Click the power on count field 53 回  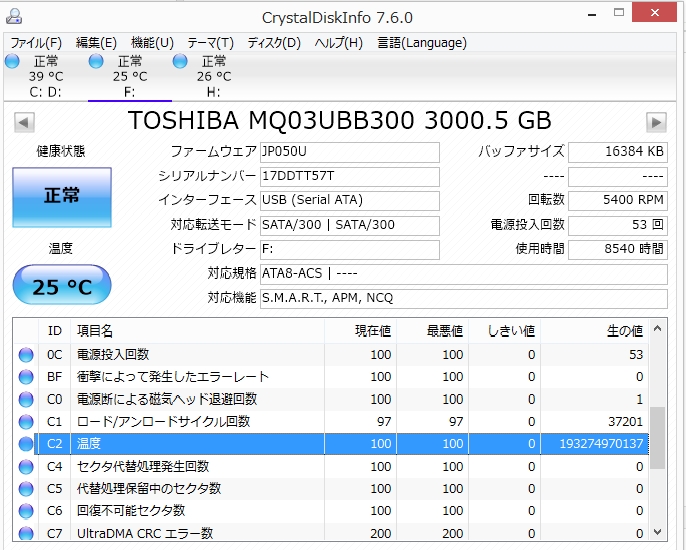tap(618, 225)
